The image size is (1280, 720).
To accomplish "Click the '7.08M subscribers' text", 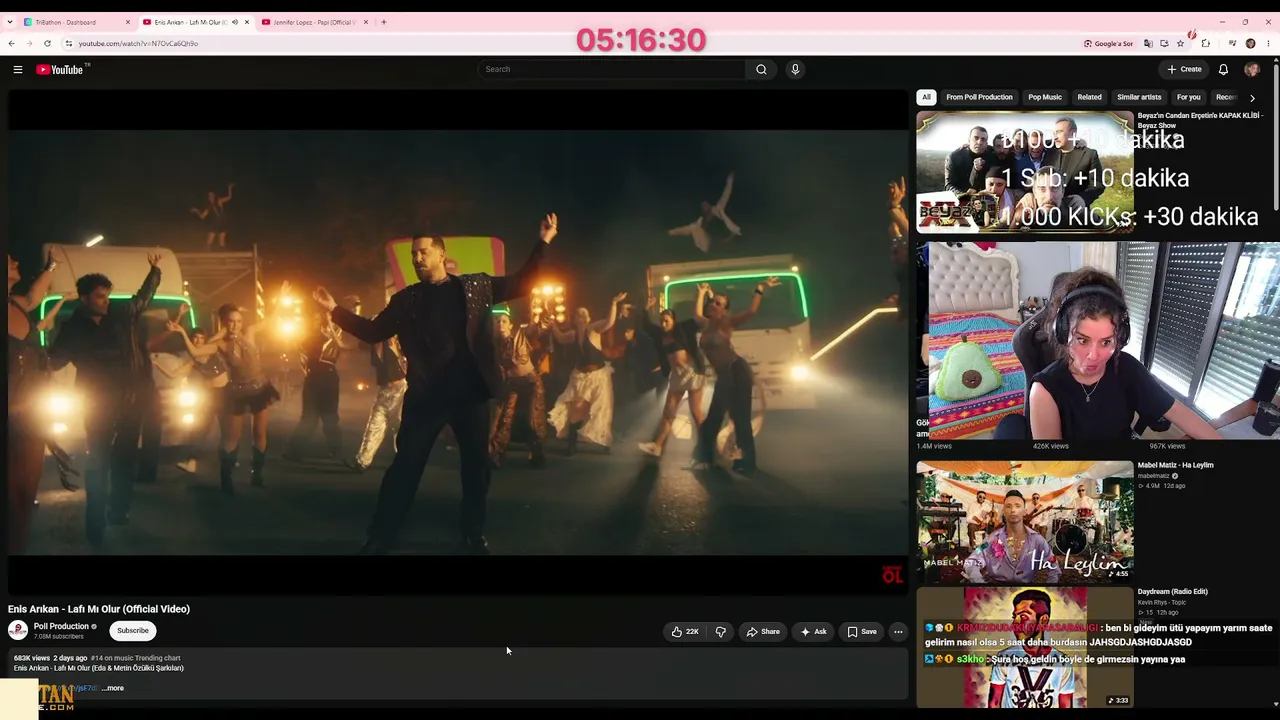I will pyautogui.click(x=59, y=636).
